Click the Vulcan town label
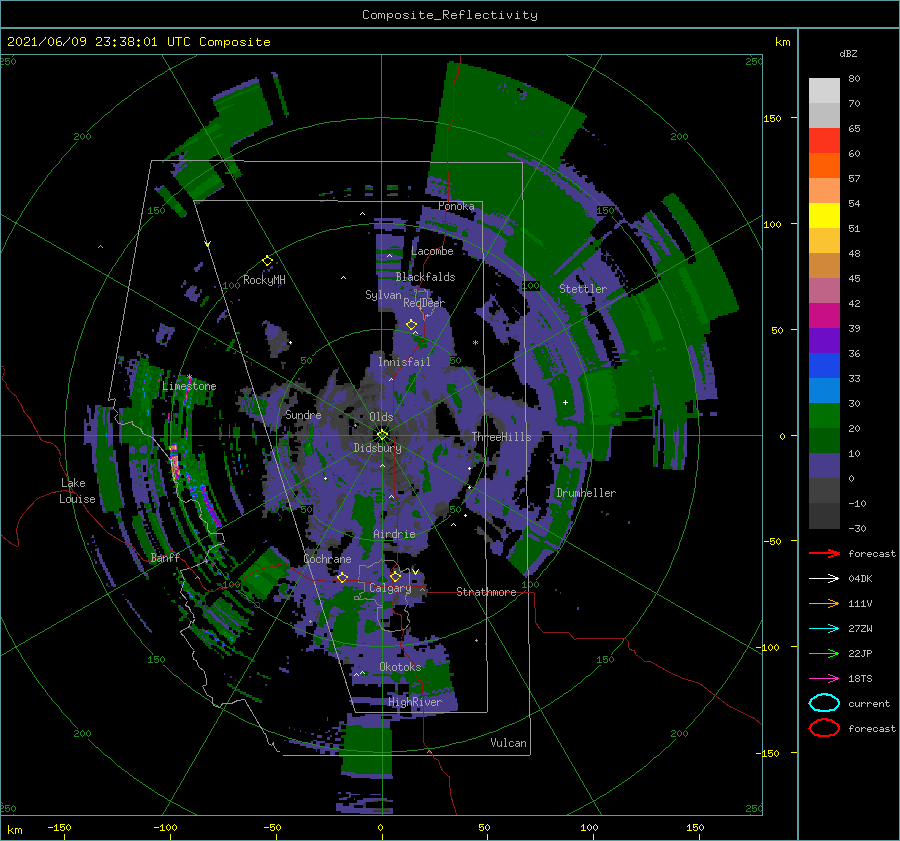 tap(509, 743)
